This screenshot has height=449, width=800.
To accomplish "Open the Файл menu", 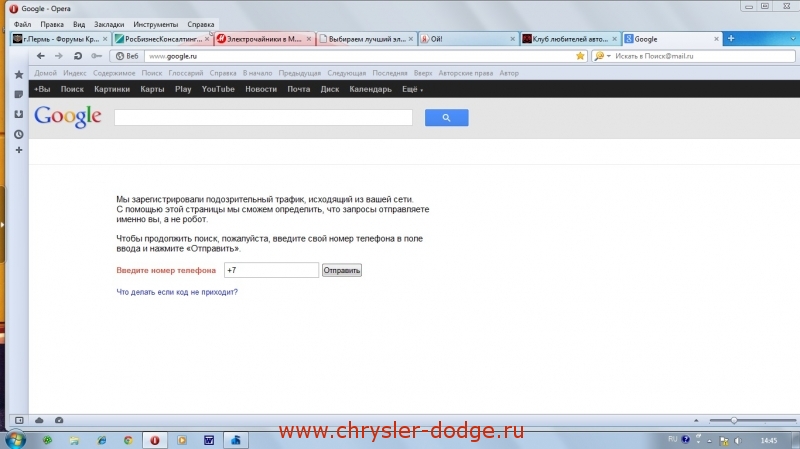I will tap(22, 24).
